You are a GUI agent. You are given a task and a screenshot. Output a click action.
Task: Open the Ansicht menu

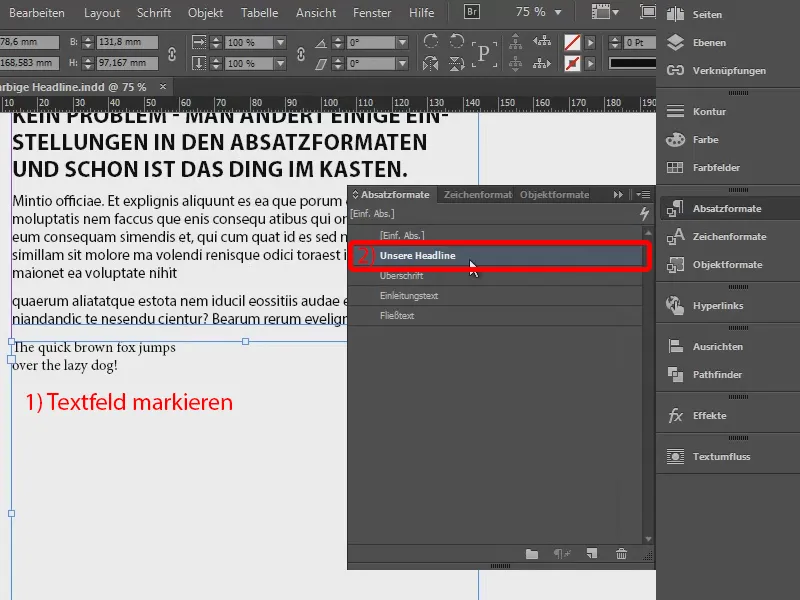316,13
